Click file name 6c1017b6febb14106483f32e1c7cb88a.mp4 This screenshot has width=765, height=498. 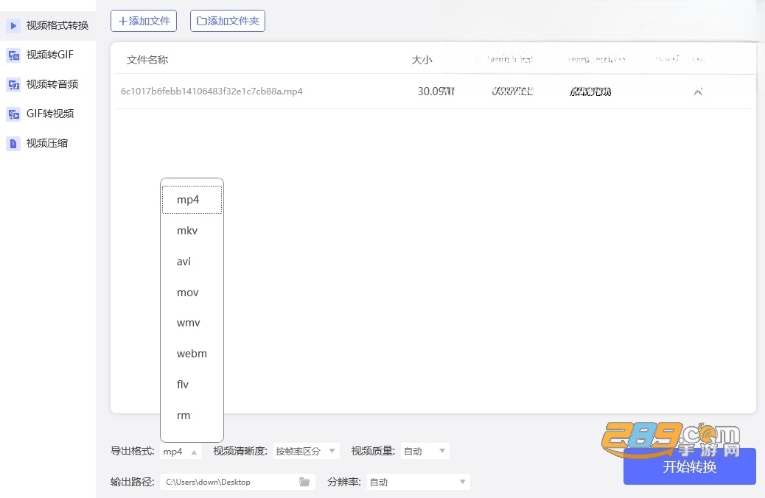[x=212, y=91]
